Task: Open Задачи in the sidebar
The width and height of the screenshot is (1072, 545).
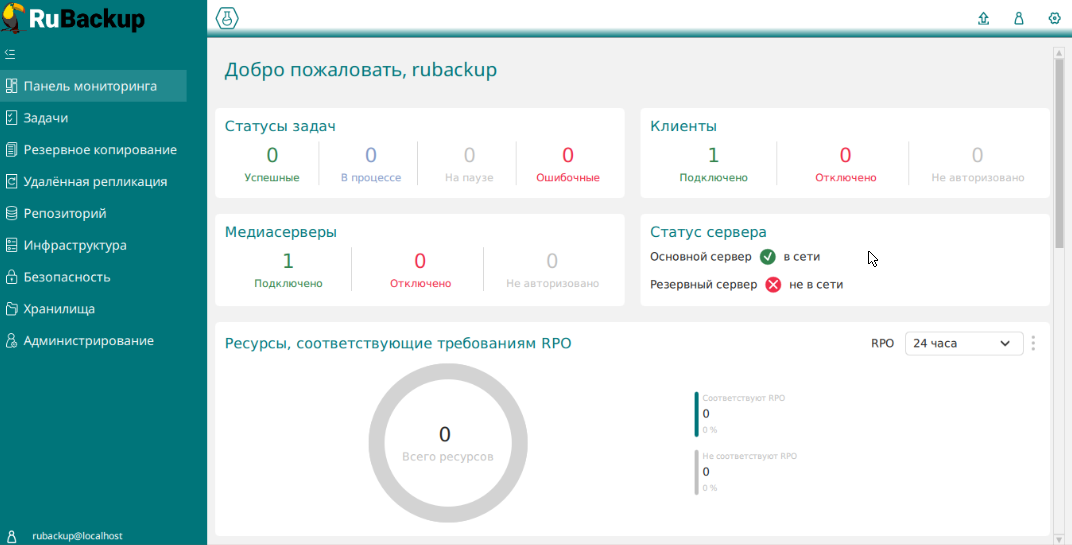Action: (x=46, y=118)
